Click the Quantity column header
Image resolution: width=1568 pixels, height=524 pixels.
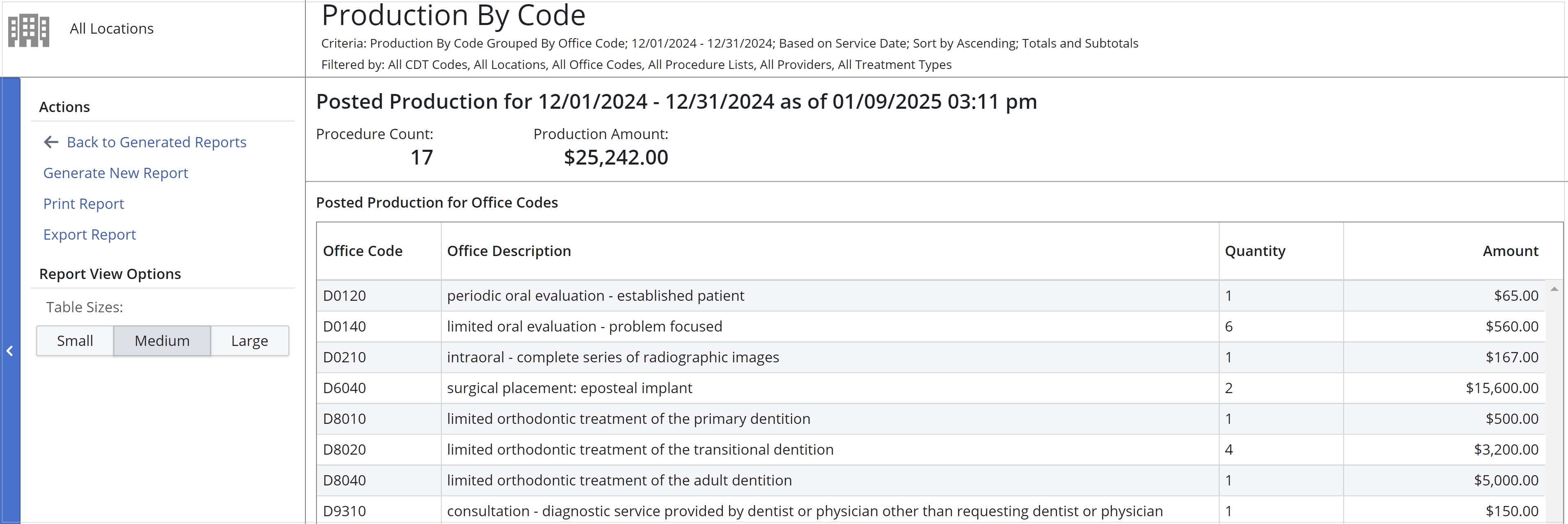pyautogui.click(x=1255, y=252)
